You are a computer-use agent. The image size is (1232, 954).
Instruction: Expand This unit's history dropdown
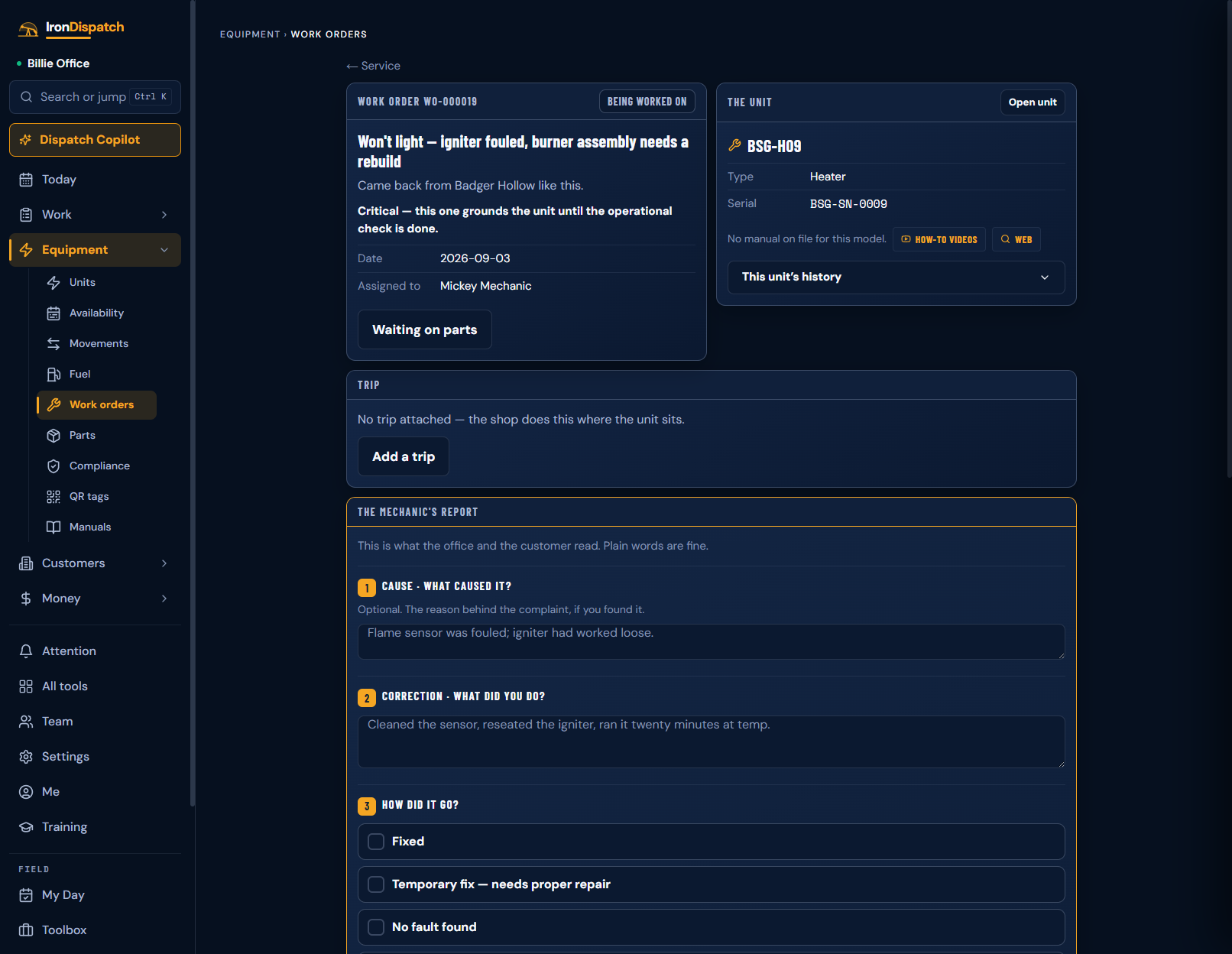click(896, 277)
